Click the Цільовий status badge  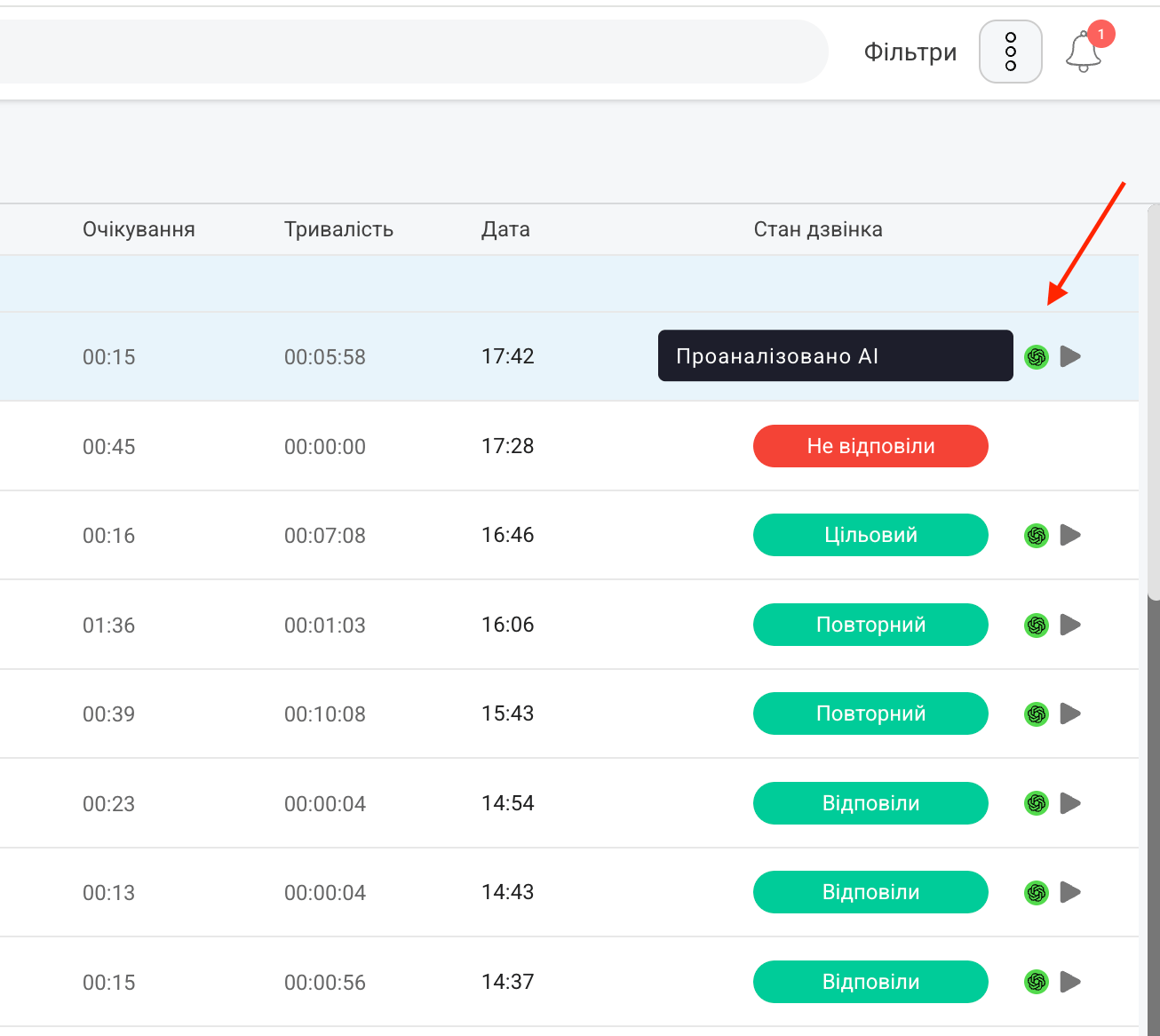pos(870,535)
